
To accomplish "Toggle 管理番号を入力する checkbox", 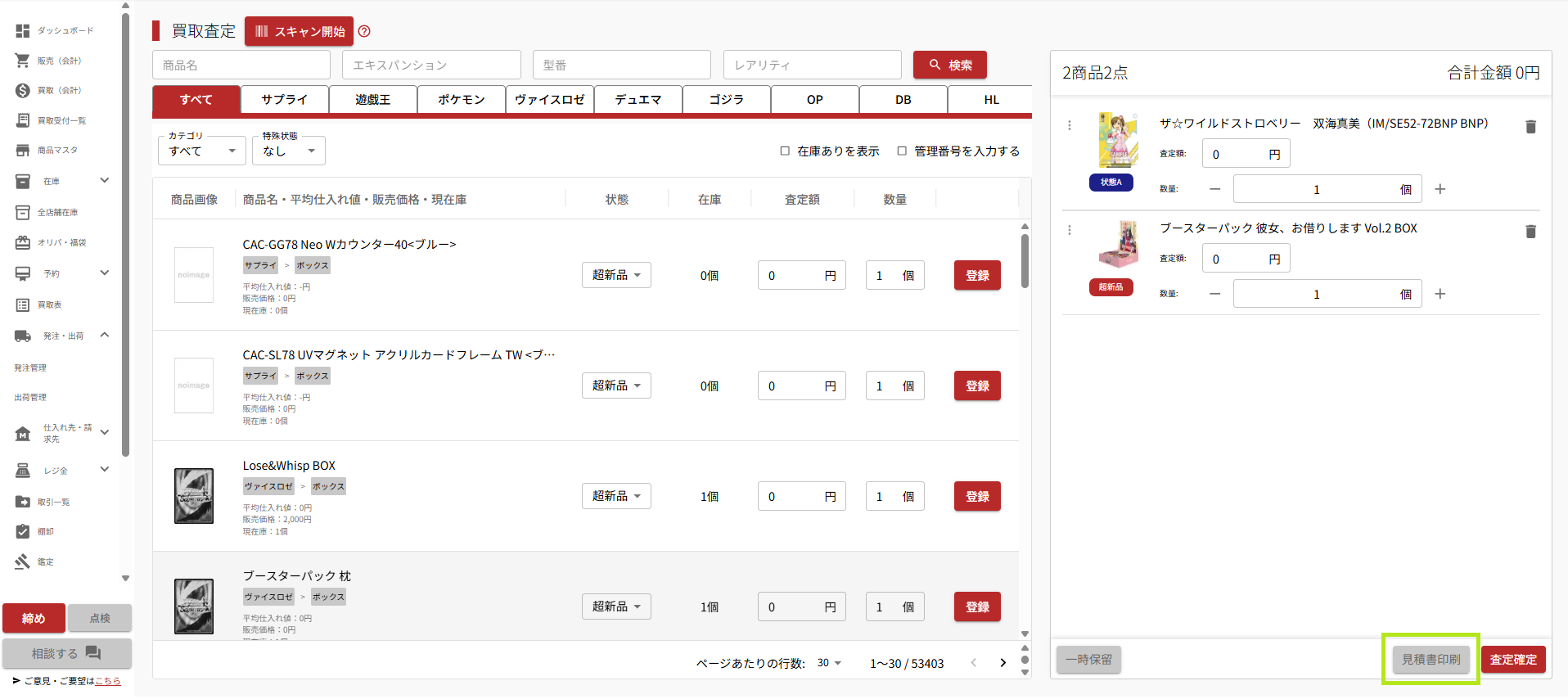I will click(902, 151).
